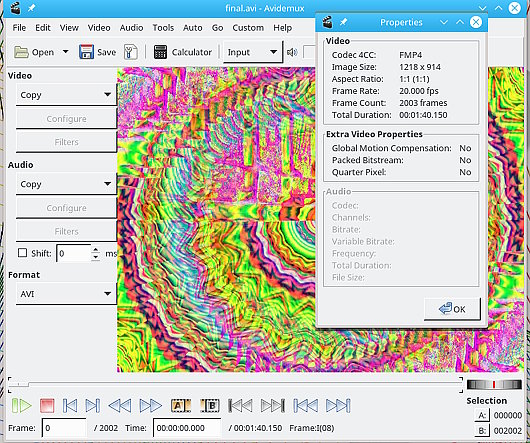
Task: Click the jog shuttle slider with red marker
Action: coord(494,385)
